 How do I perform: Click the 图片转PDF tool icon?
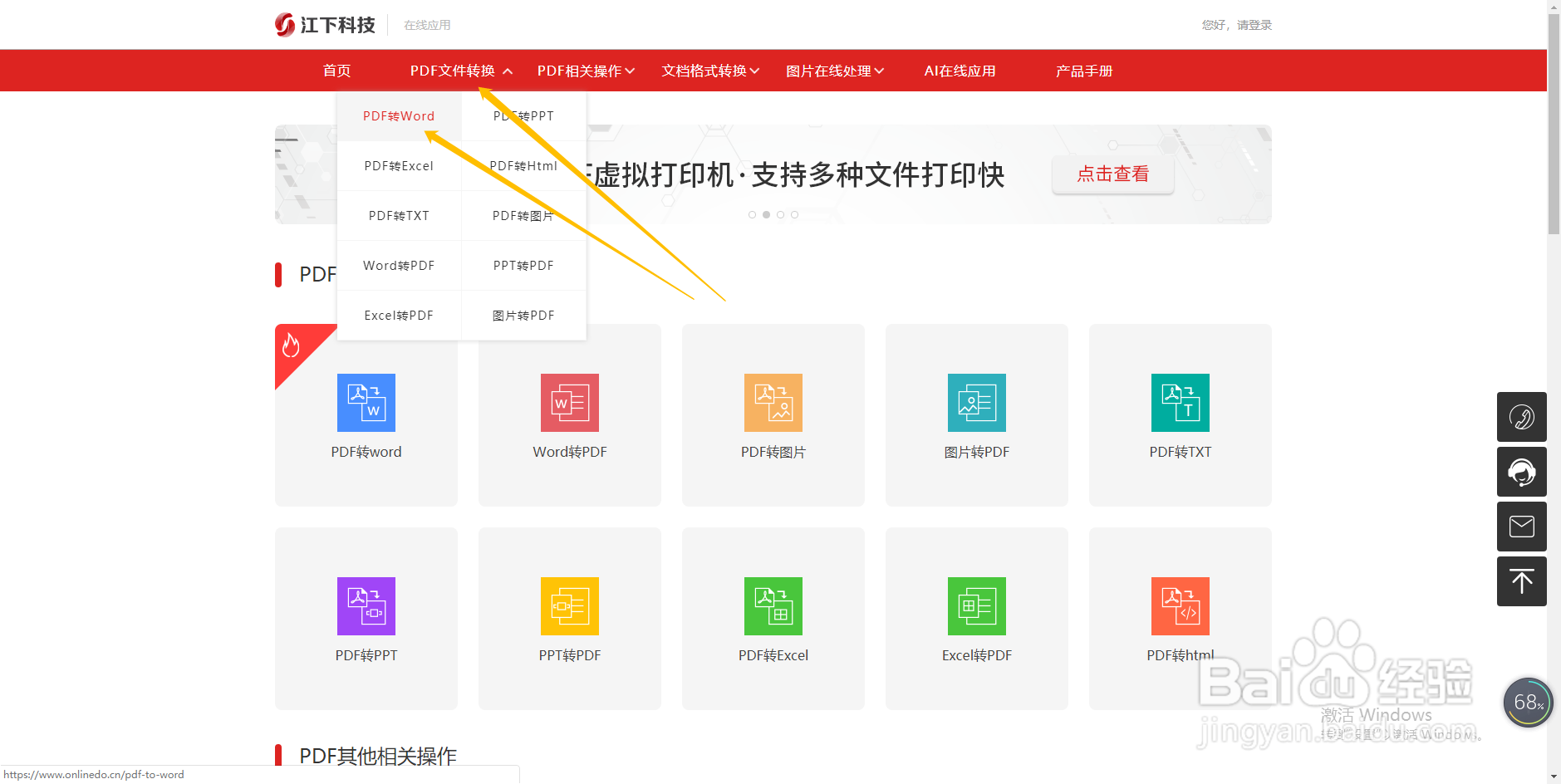click(976, 403)
